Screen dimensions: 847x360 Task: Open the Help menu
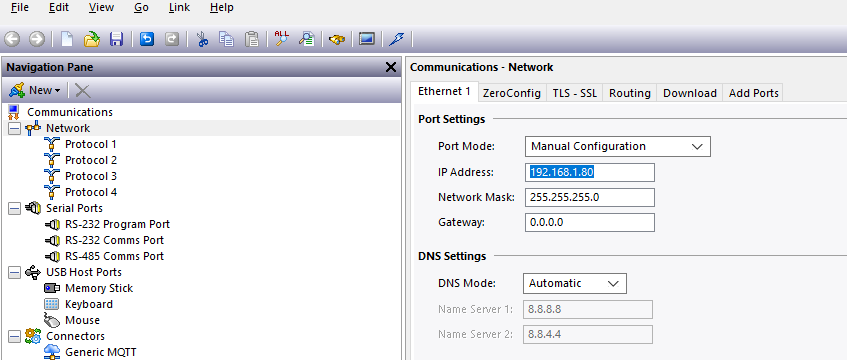[221, 8]
